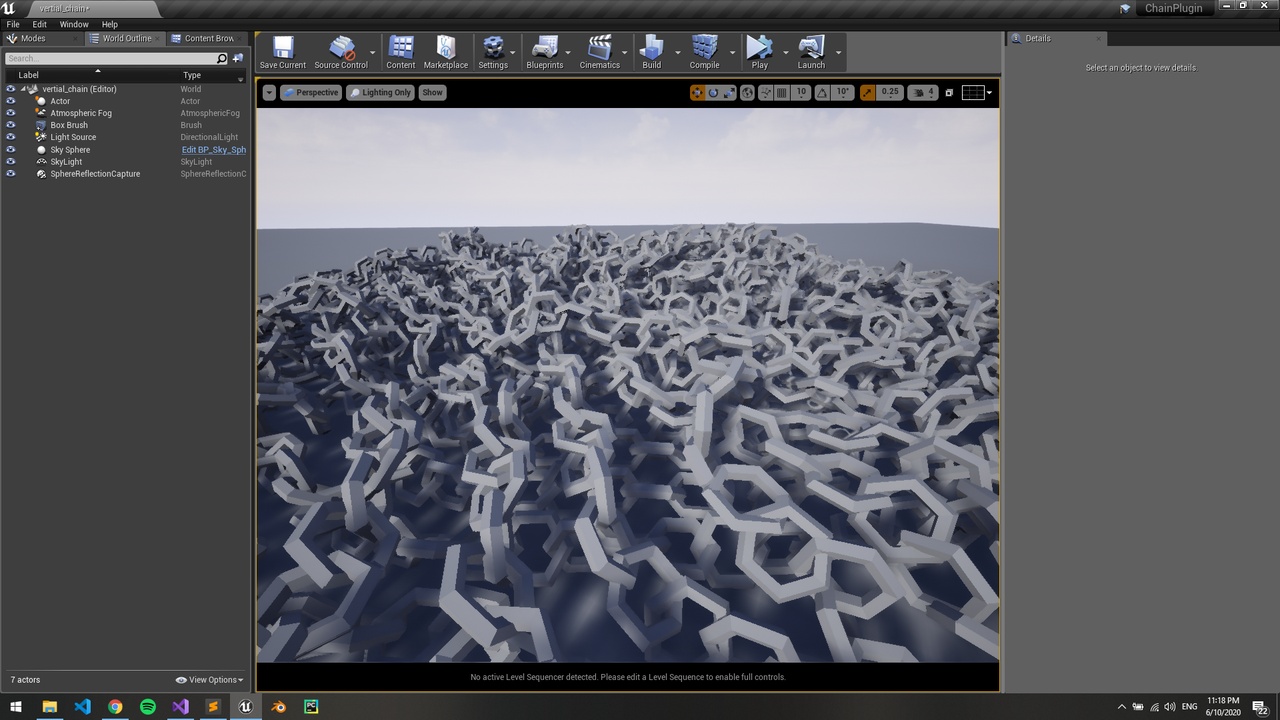Screen dimensions: 1280x720
Task: Click the world coordinate system globe icon
Action: click(748, 93)
